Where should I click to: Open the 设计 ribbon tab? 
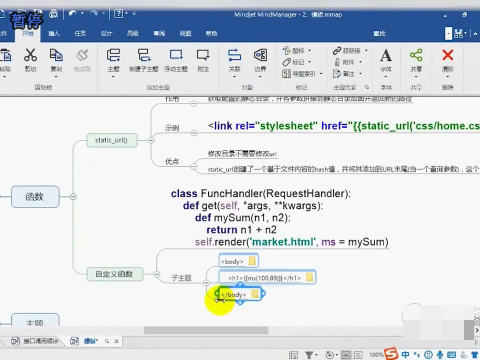click(106, 33)
